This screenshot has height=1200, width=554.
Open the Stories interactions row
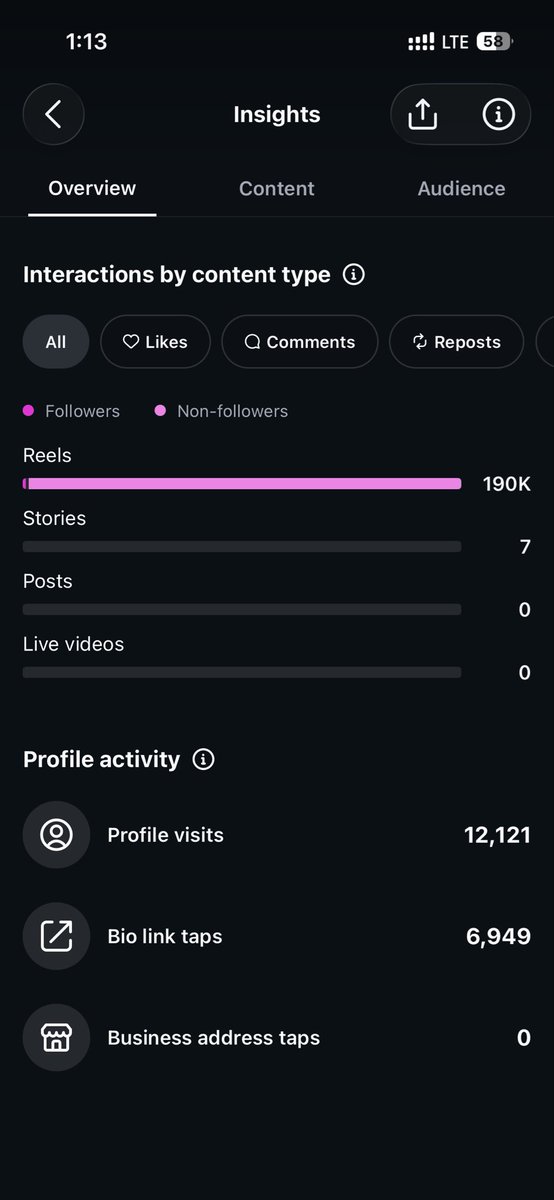click(x=277, y=534)
